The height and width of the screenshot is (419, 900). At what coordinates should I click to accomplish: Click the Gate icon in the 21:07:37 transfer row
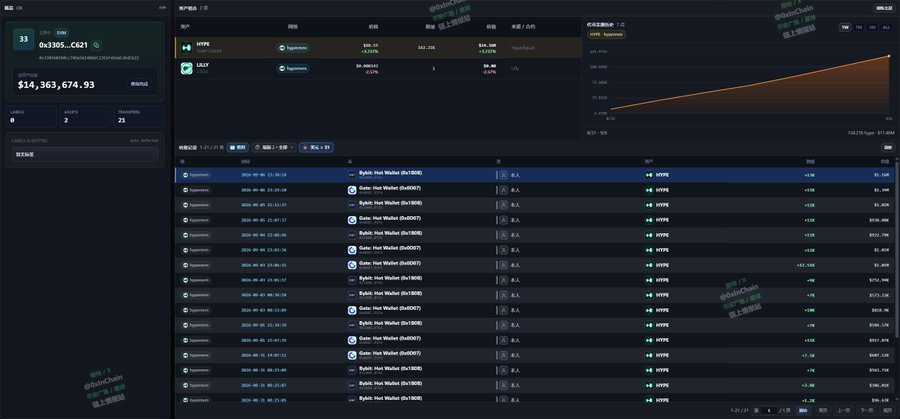point(352,220)
